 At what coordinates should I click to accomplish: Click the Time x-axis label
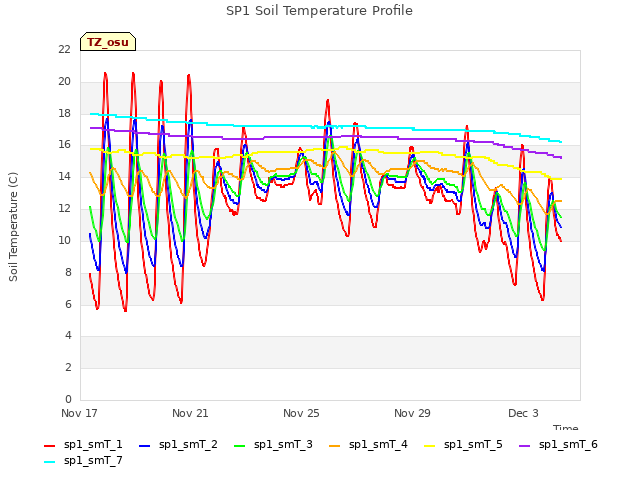566,427
